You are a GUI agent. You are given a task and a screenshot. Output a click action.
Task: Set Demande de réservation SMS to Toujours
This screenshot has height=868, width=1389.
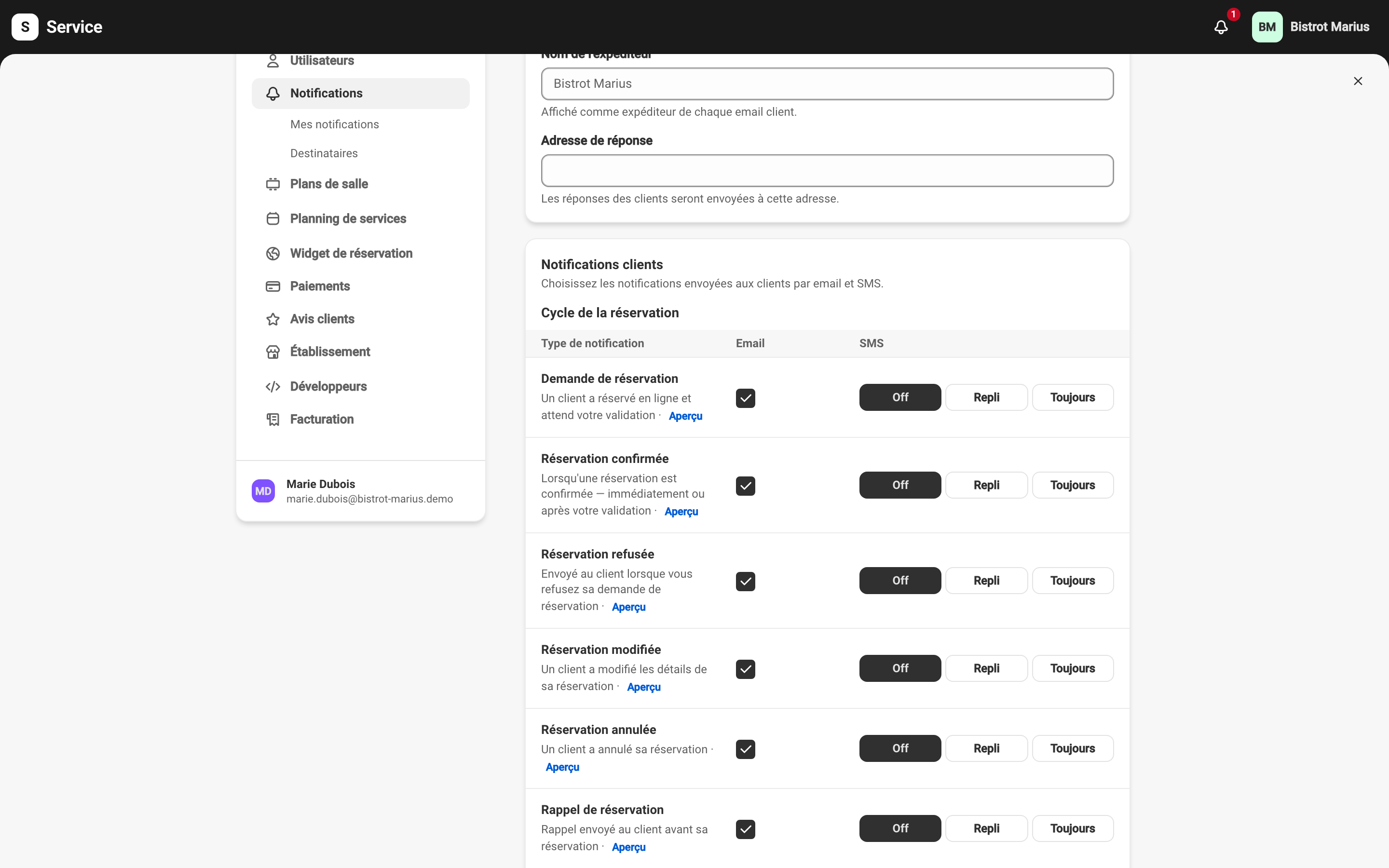(x=1072, y=397)
